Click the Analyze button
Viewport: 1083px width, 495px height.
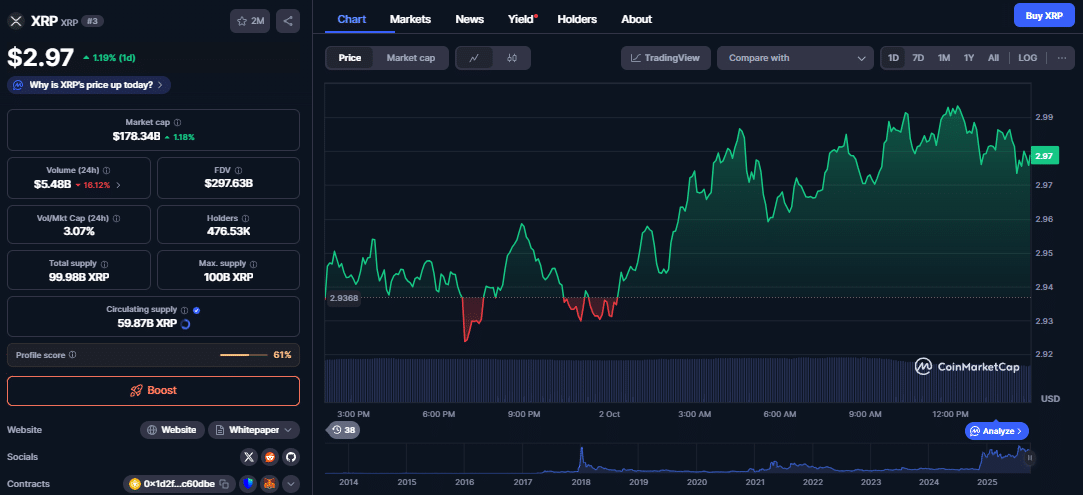pos(997,431)
